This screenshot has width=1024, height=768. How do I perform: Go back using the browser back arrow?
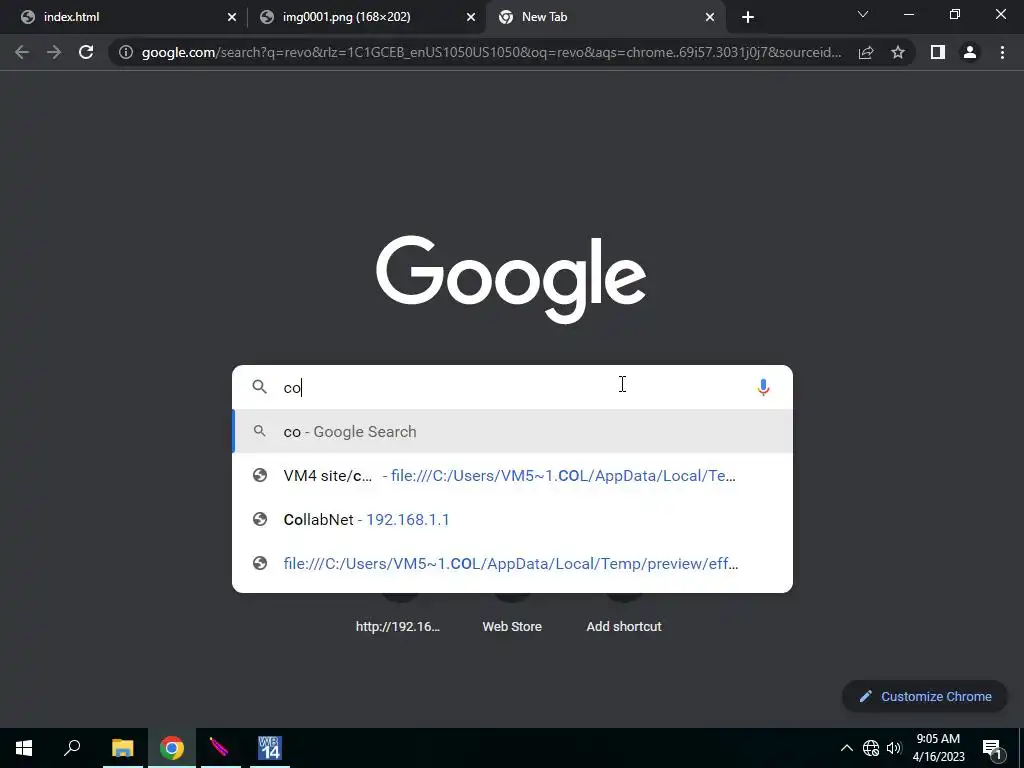coord(22,52)
